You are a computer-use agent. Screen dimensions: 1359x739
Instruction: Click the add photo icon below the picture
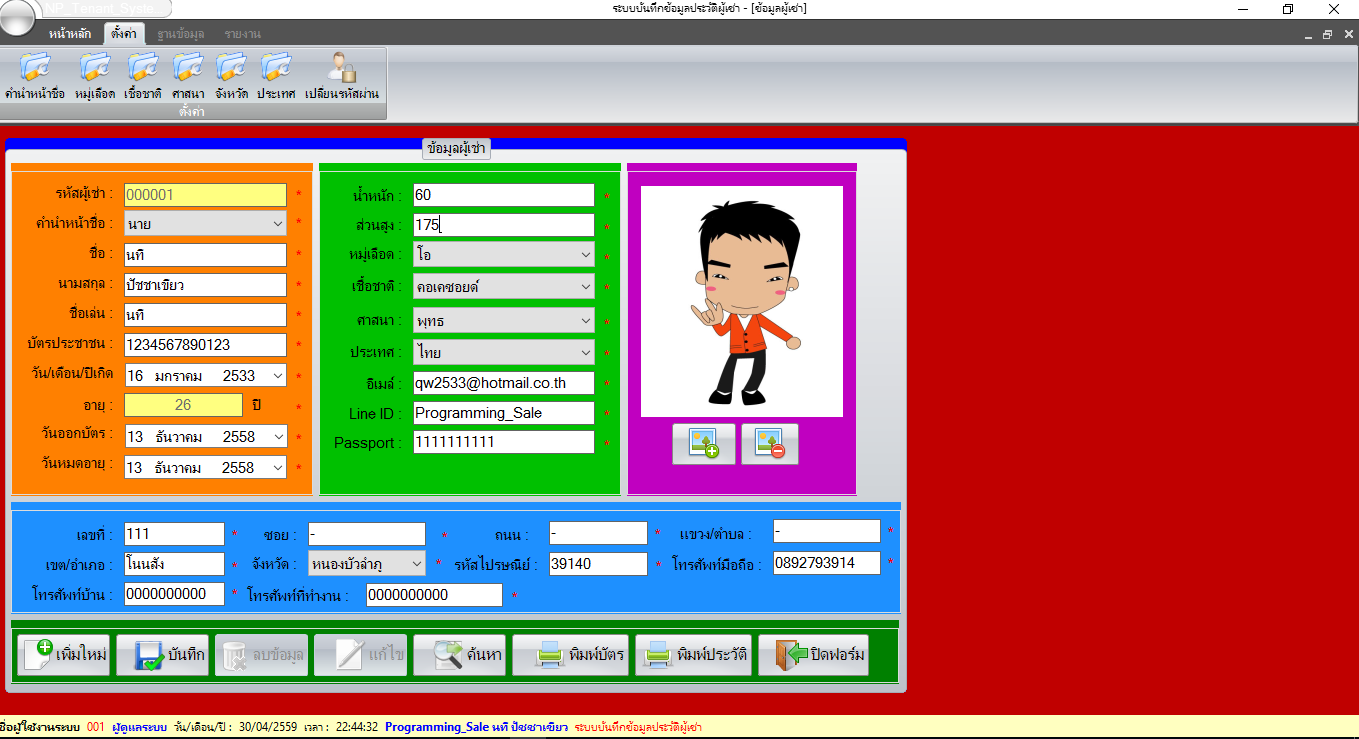706,444
